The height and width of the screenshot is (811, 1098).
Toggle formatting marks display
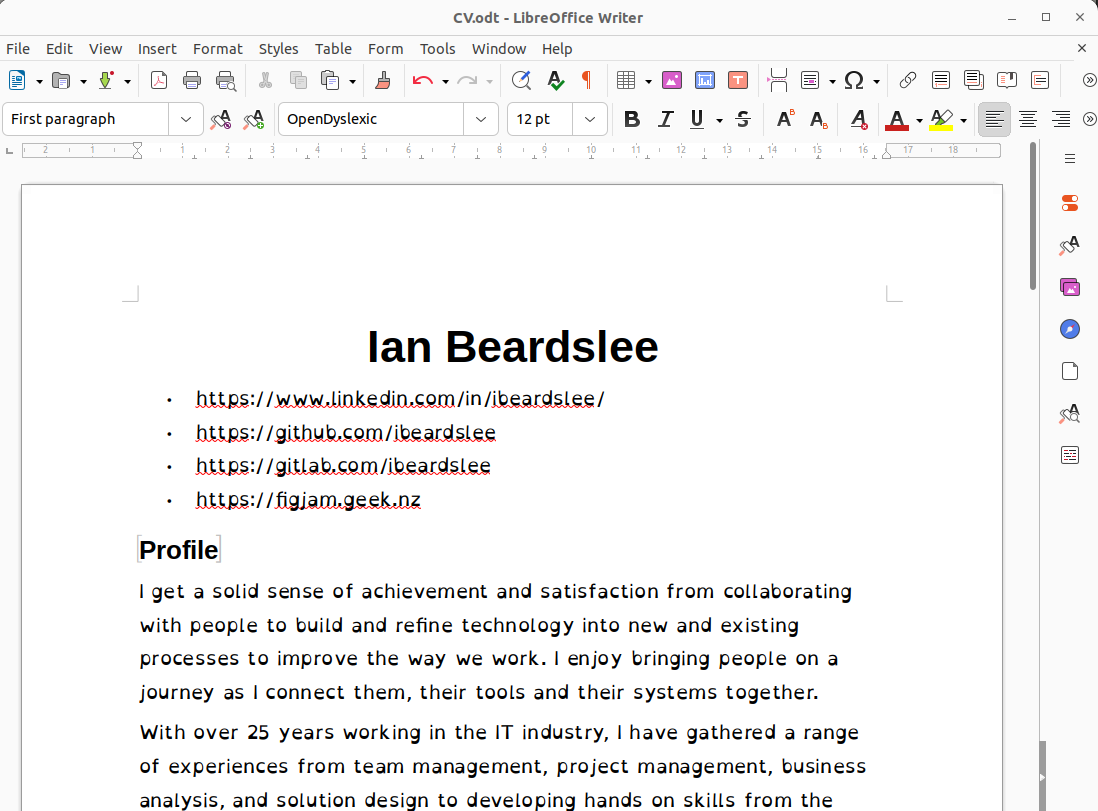point(587,80)
